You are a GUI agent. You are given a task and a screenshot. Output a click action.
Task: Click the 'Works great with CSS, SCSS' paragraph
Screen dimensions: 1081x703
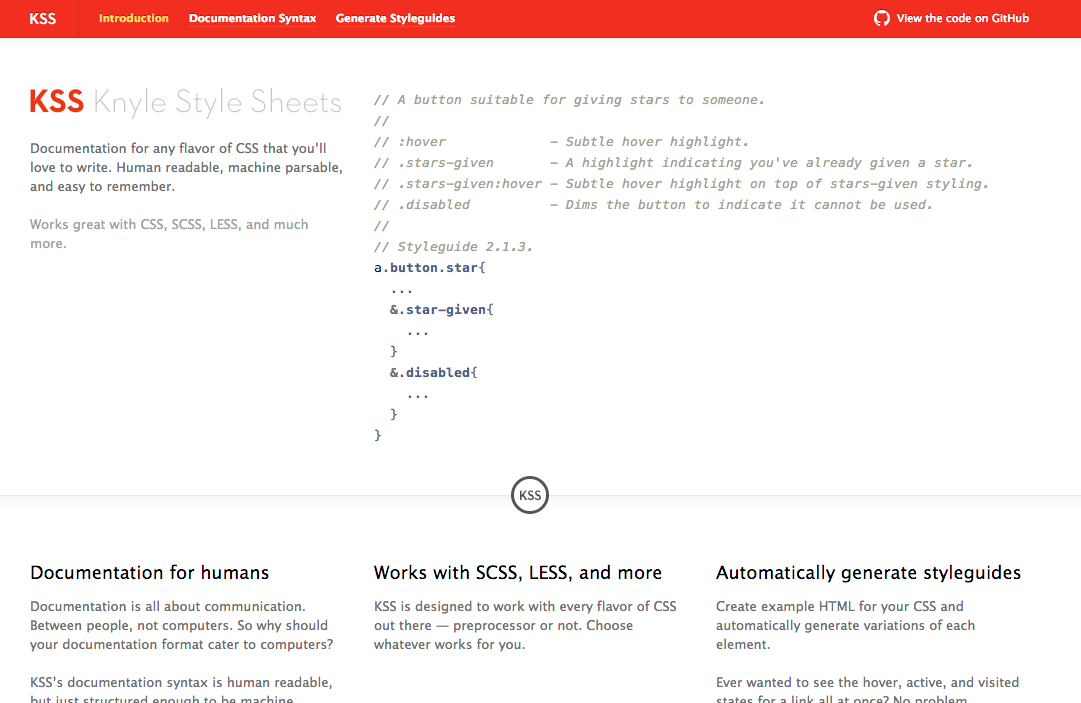coord(169,233)
